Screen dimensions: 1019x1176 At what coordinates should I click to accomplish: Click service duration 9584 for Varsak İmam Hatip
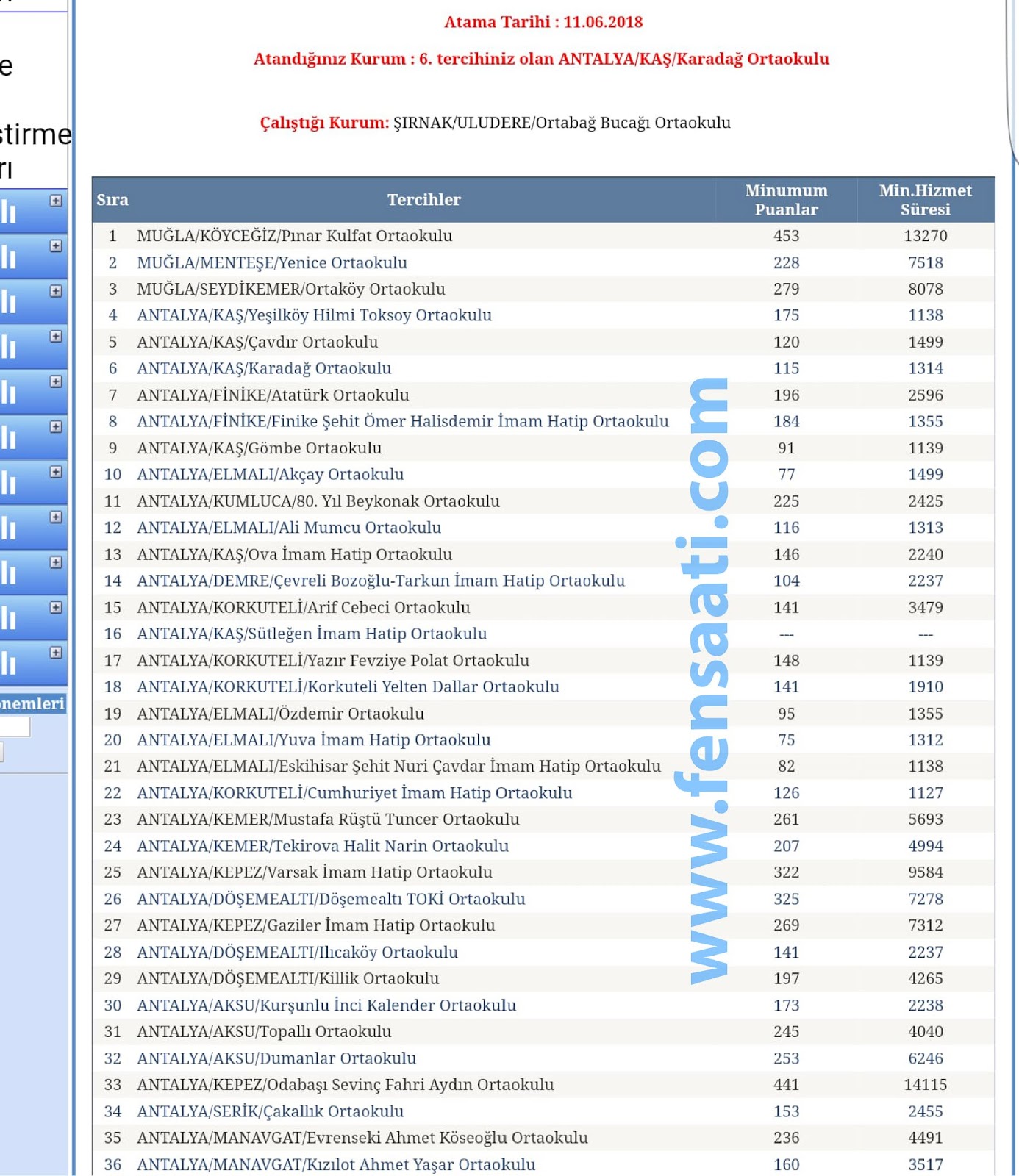pos(925,872)
